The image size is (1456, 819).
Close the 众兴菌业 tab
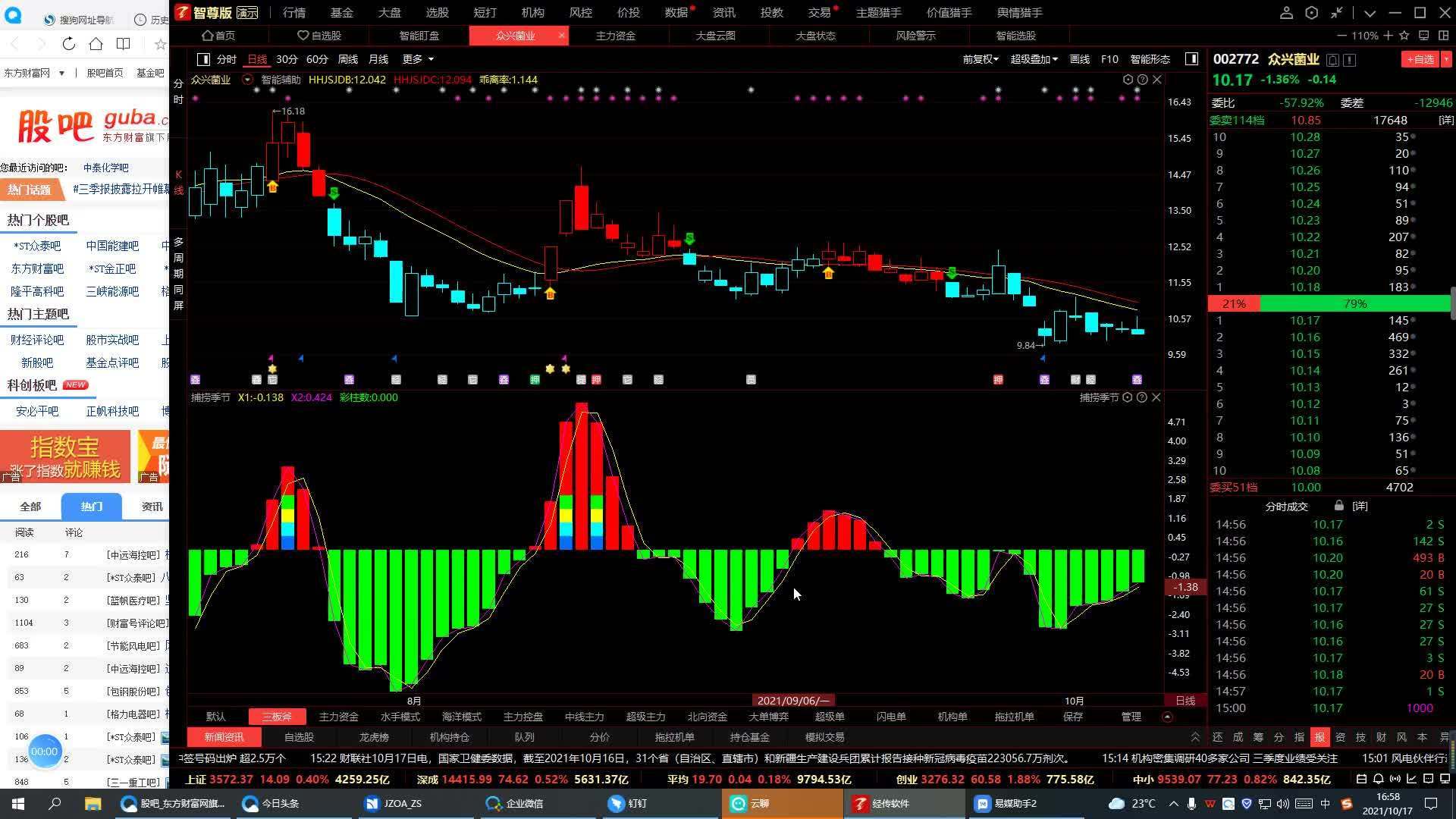tap(561, 36)
